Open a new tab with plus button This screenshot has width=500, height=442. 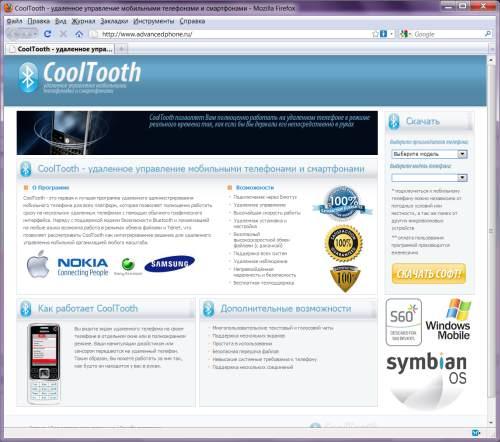coord(122,49)
